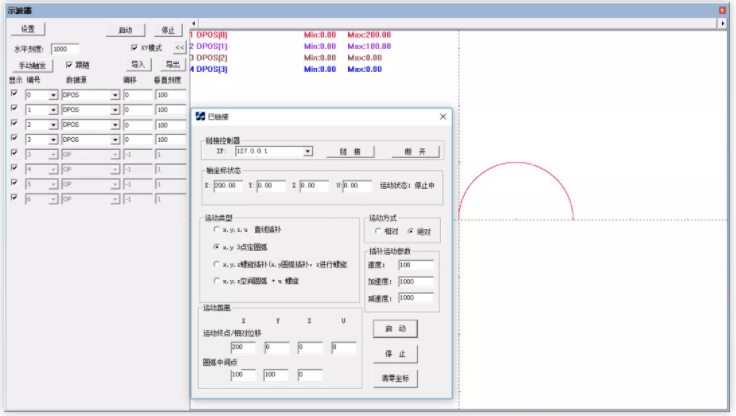
Task: Uncheck the display checkbox for channel row 1
Action: (14, 108)
